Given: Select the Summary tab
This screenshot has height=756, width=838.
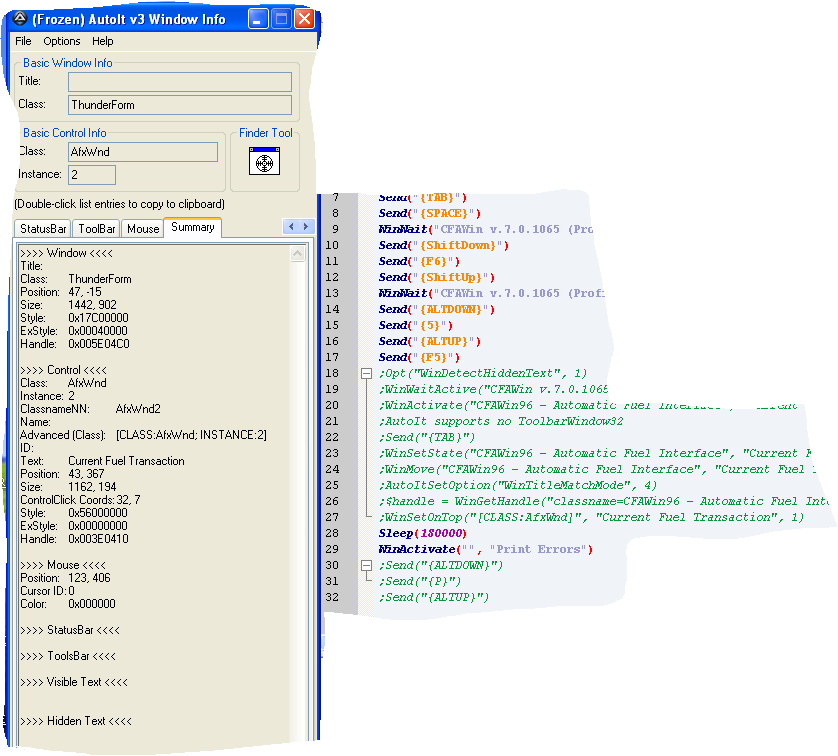Looking at the screenshot, I should coord(192,228).
